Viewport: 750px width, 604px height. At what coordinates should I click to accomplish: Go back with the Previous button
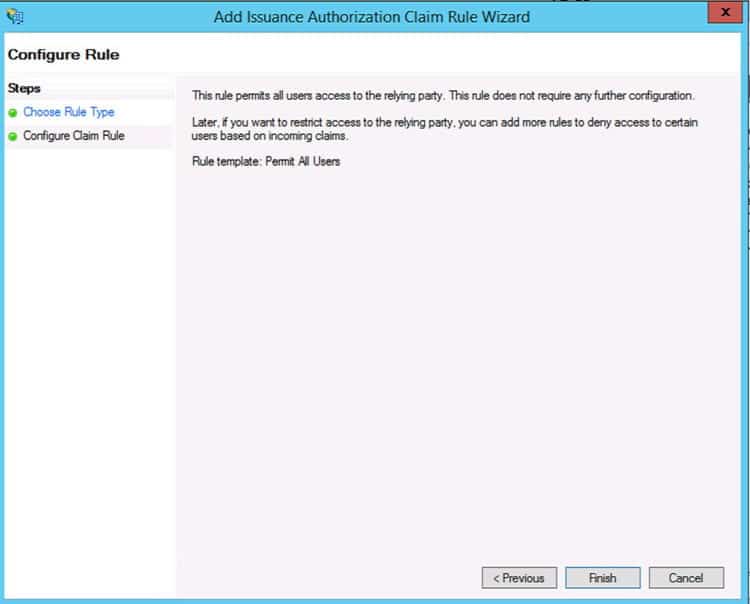pos(519,578)
